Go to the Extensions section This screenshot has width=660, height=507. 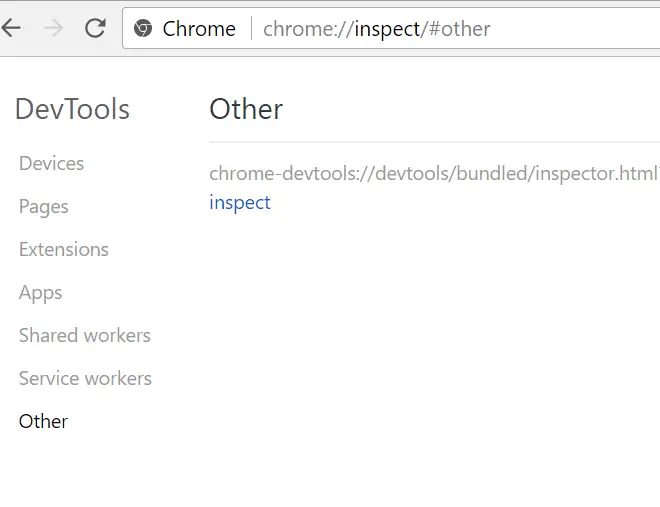64,249
